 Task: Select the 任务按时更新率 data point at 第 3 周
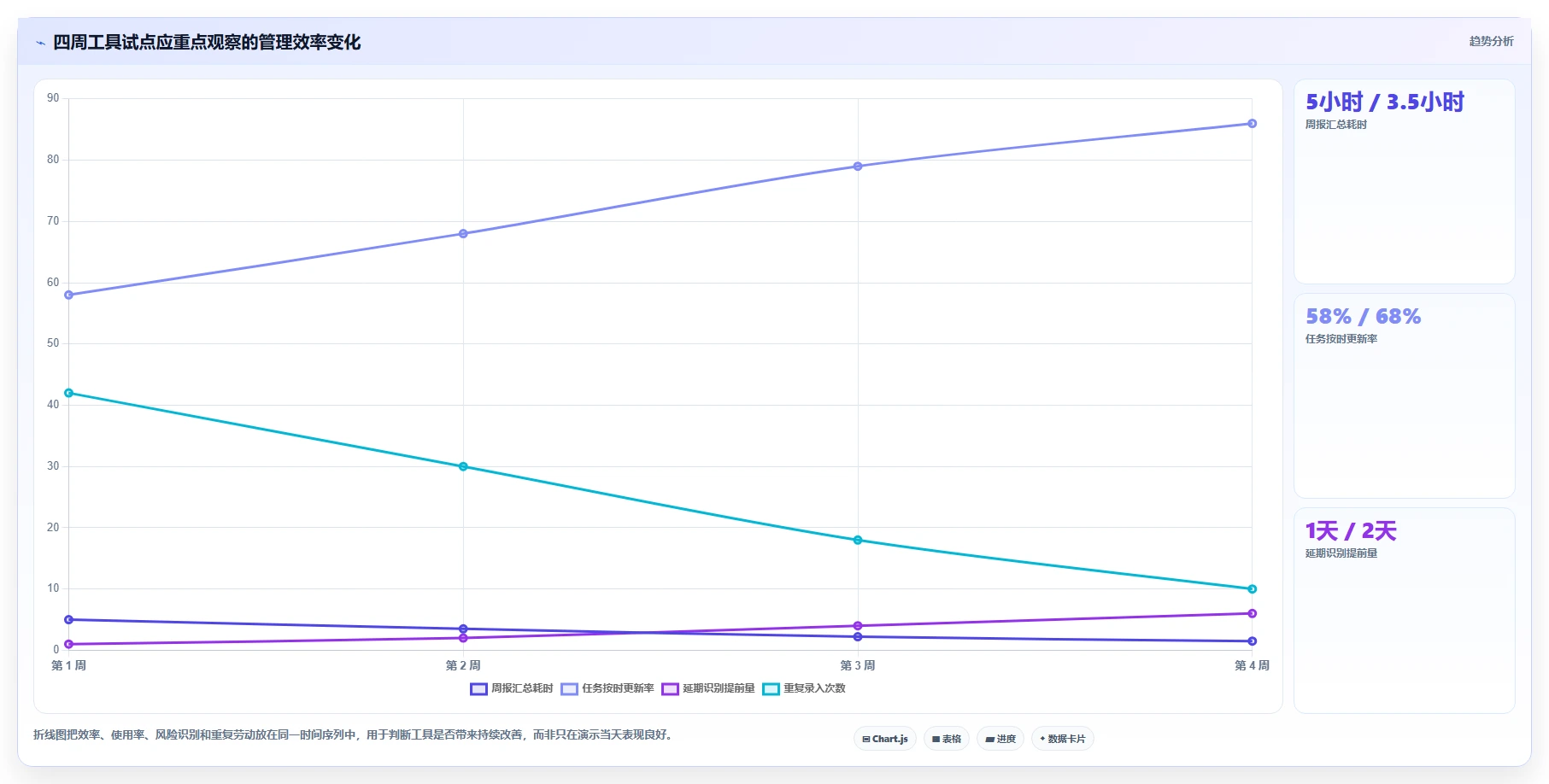pos(858,167)
